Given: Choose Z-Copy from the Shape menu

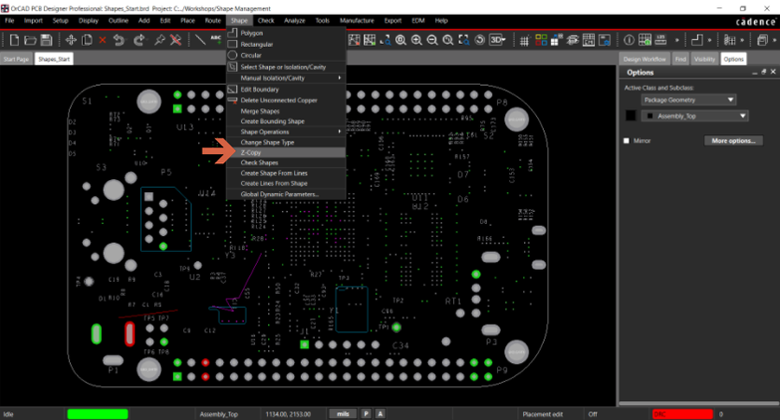Looking at the screenshot, I should coord(286,153).
